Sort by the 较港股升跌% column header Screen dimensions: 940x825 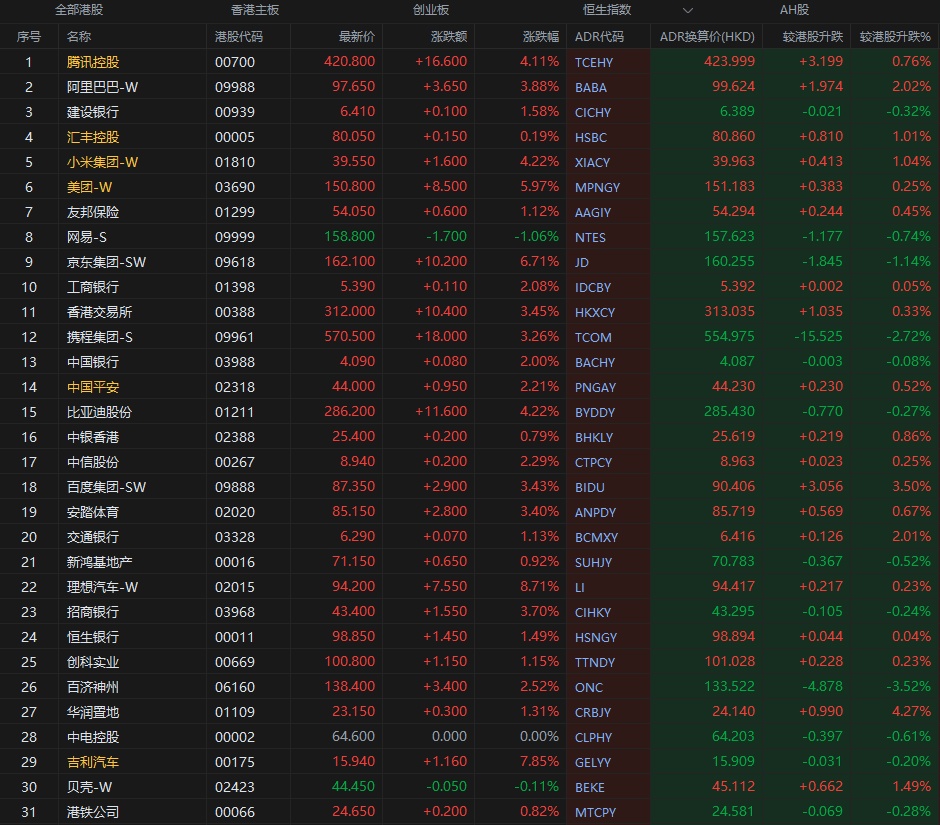coord(895,37)
